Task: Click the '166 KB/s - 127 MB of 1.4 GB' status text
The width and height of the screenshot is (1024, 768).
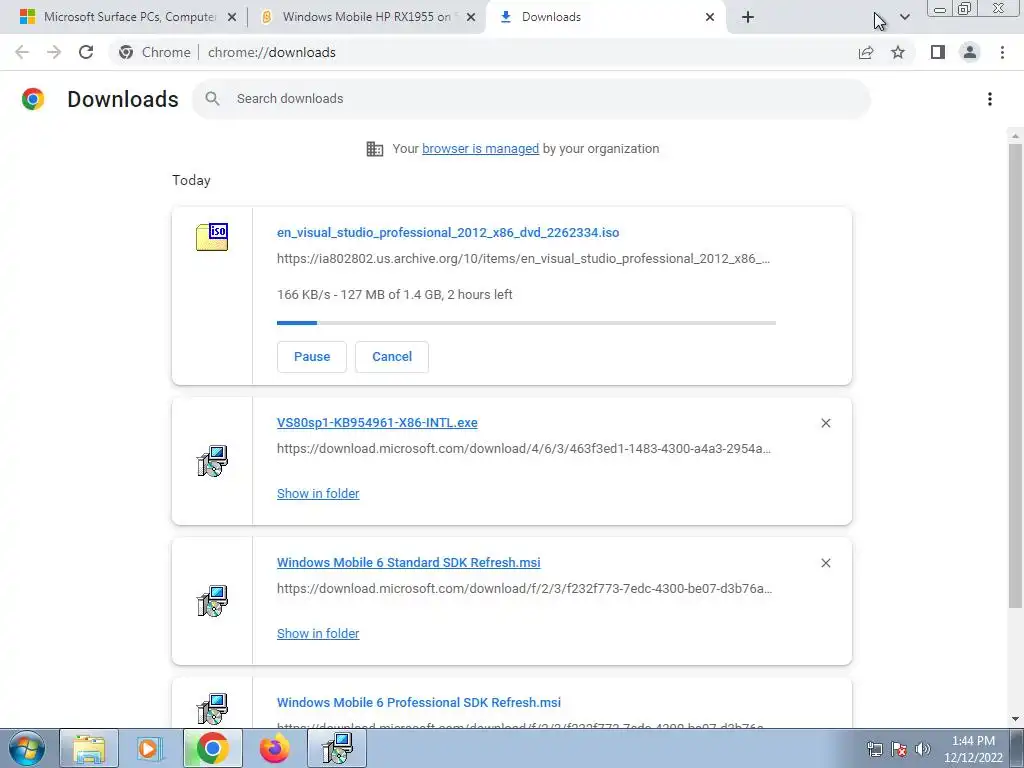Action: click(x=394, y=295)
